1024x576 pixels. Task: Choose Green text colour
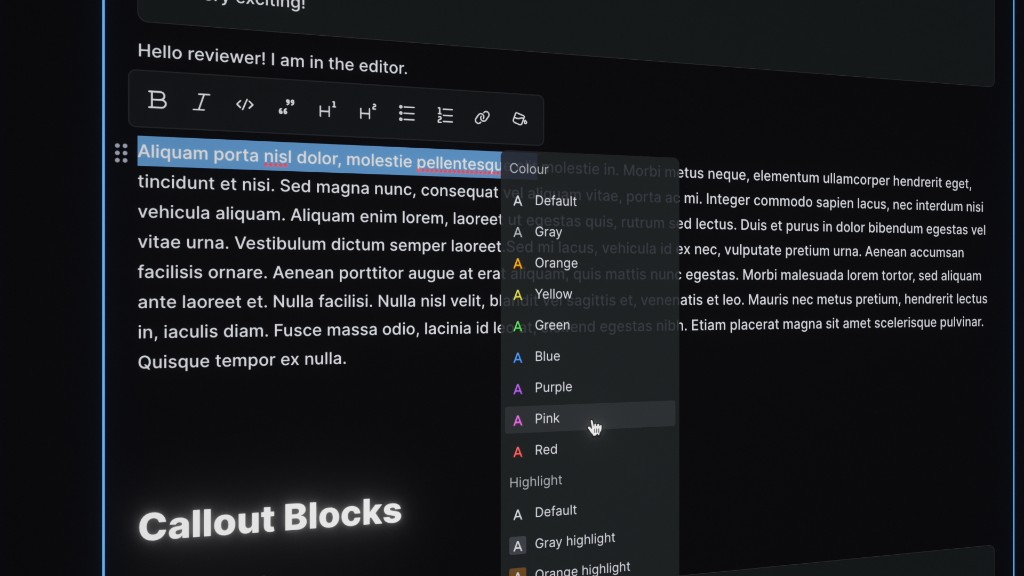point(590,325)
